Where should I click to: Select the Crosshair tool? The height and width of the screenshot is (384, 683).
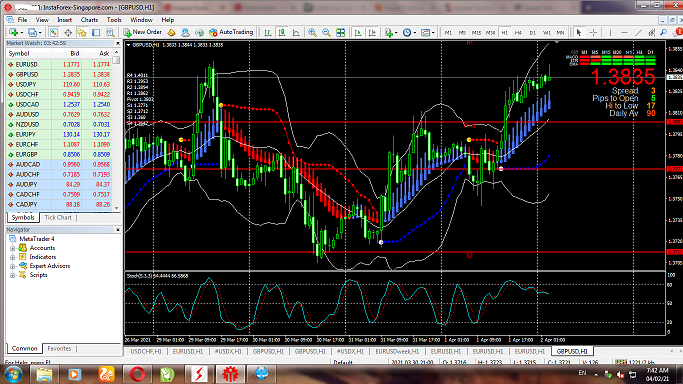point(593,33)
